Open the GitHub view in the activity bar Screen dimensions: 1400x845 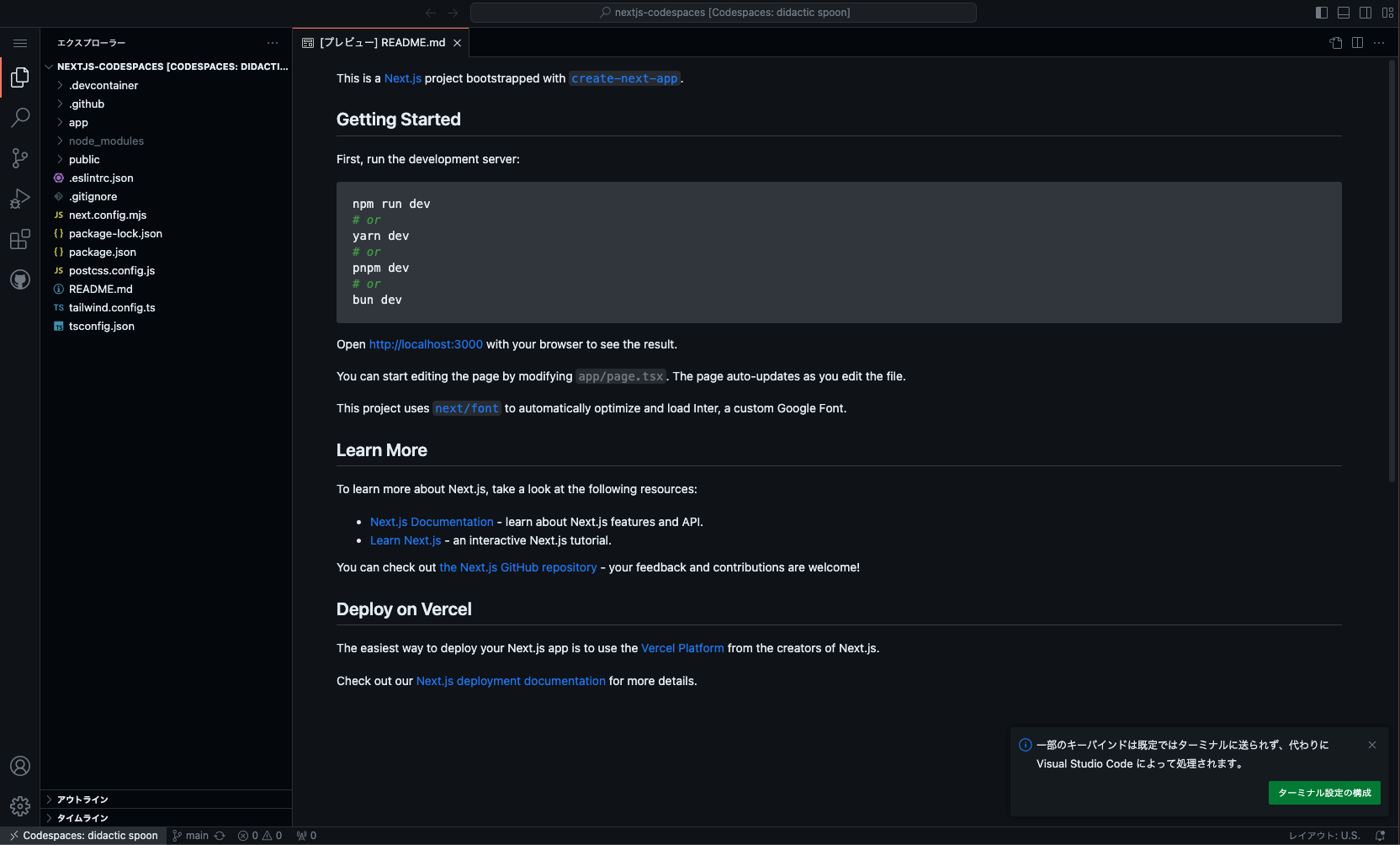20,279
